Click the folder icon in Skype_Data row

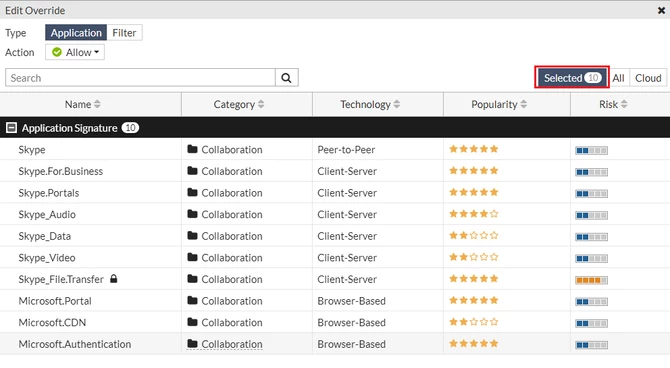click(192, 236)
